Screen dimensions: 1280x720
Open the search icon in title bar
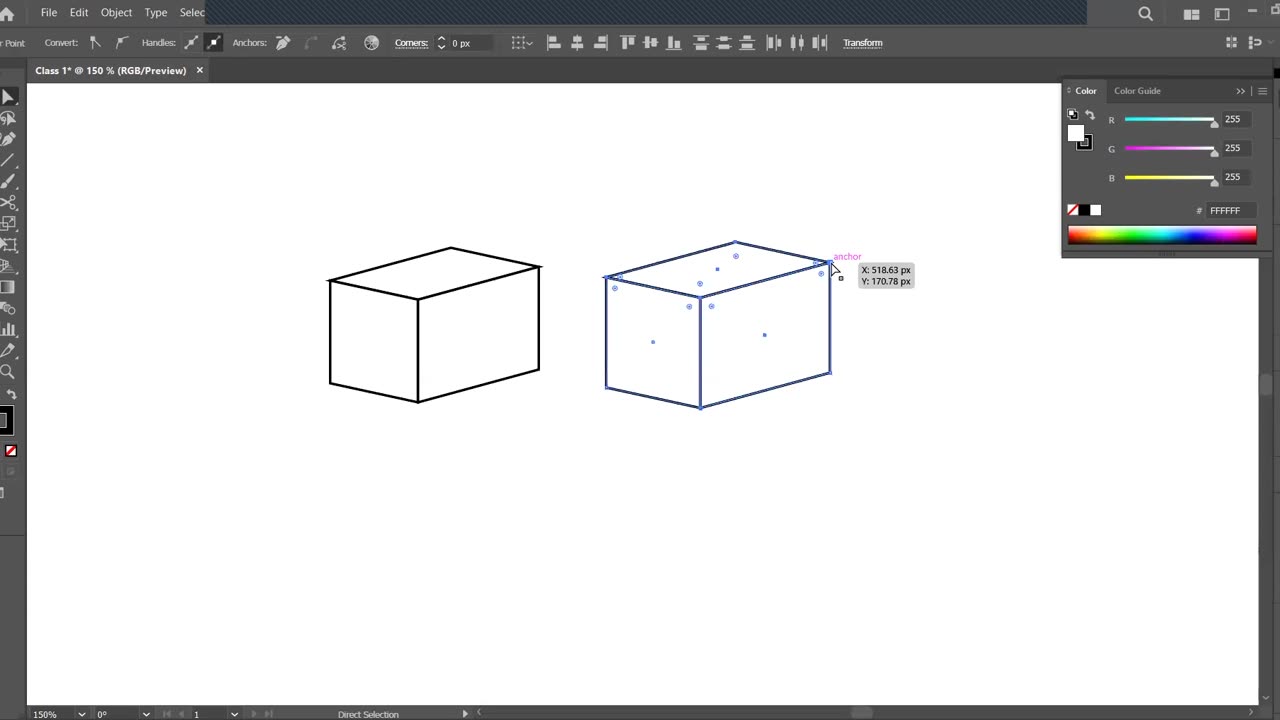[1146, 14]
